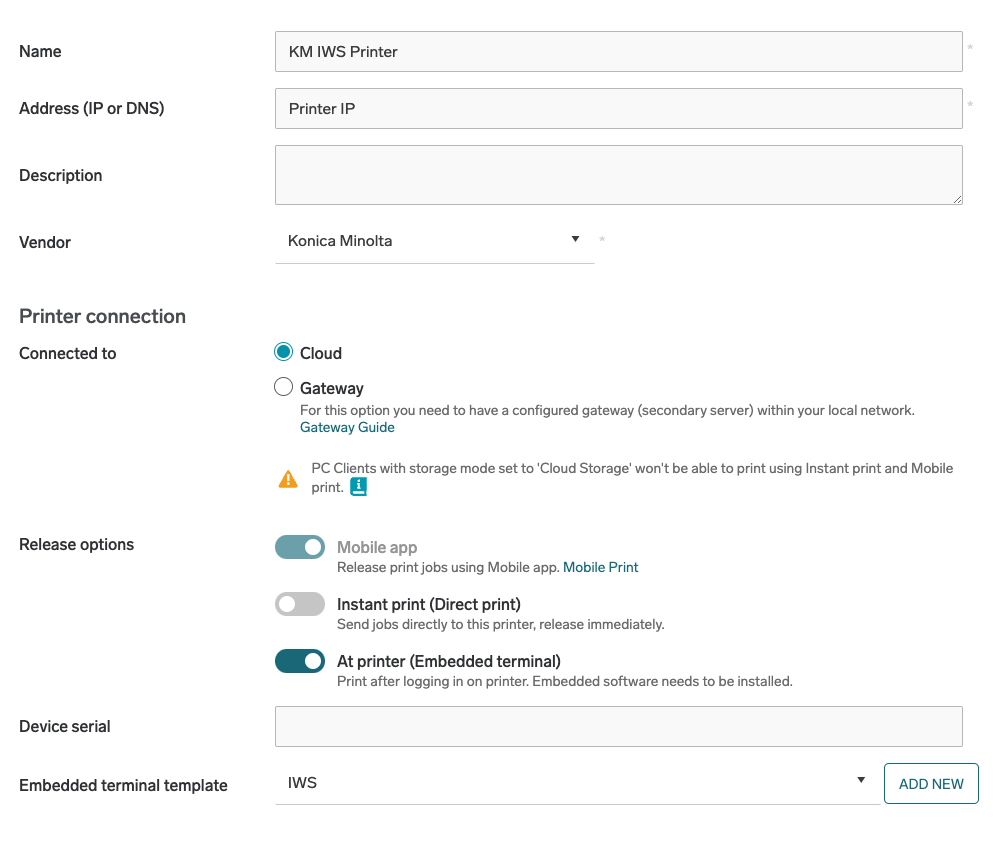Toggle the Mobile app release switch
Screen dimensions: 1007x858
[300, 547]
